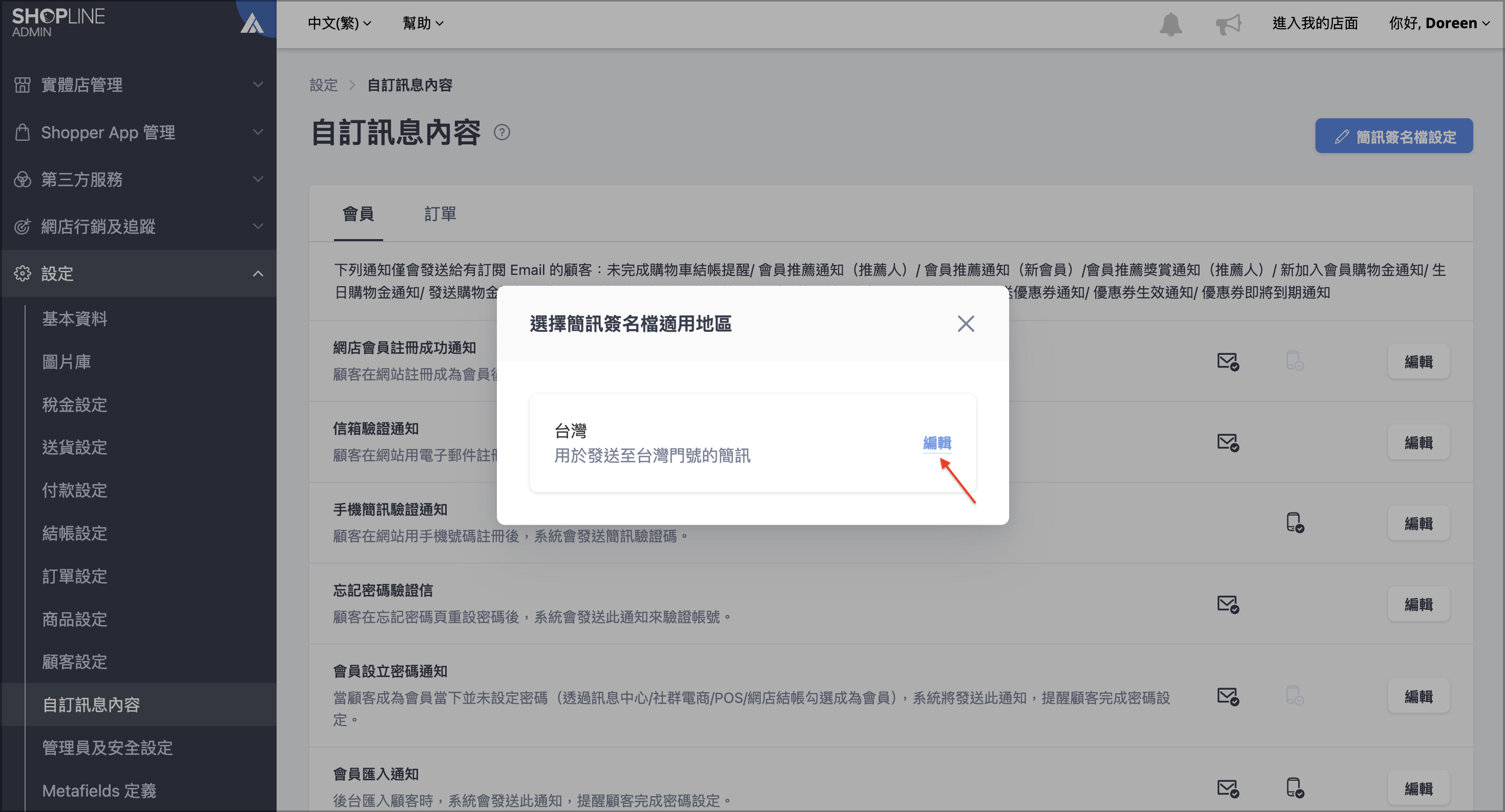Click 編輯 button for 會員設立密碼通知
The image size is (1505, 812).
tap(1418, 696)
